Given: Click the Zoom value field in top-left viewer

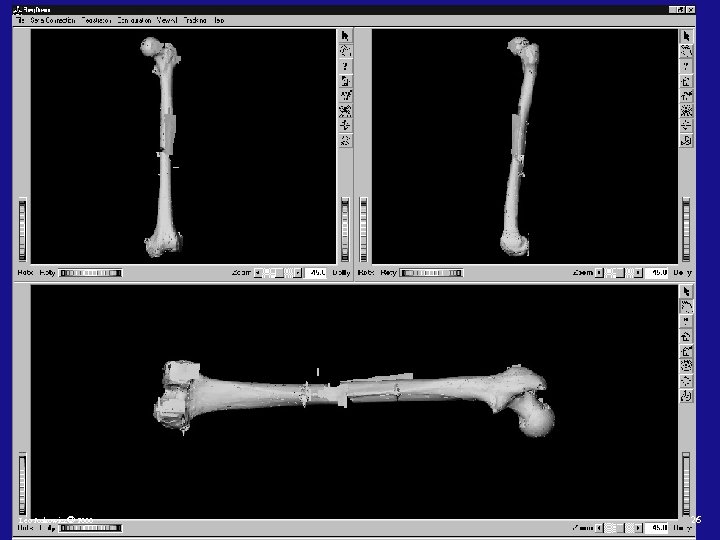Looking at the screenshot, I should (316, 273).
